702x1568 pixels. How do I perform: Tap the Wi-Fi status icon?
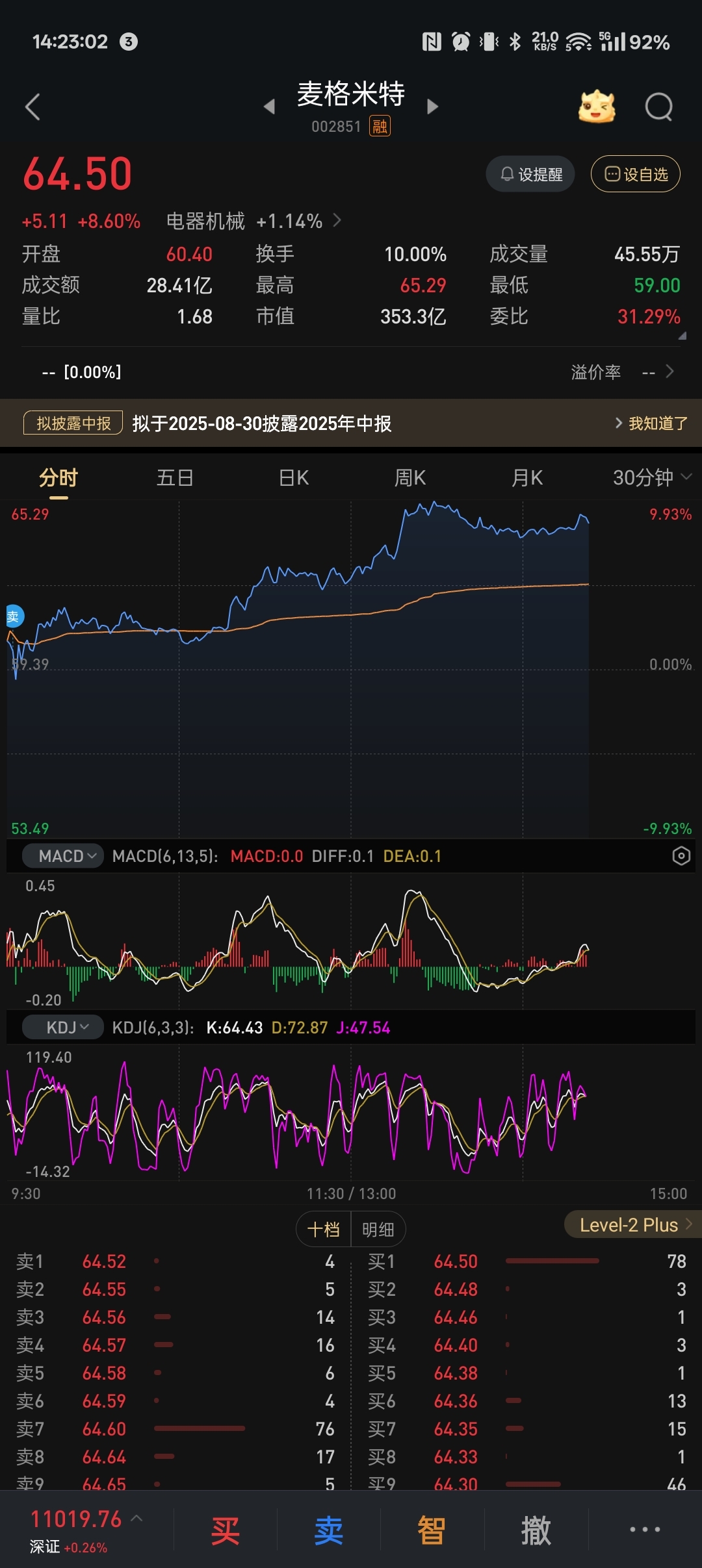(578, 42)
